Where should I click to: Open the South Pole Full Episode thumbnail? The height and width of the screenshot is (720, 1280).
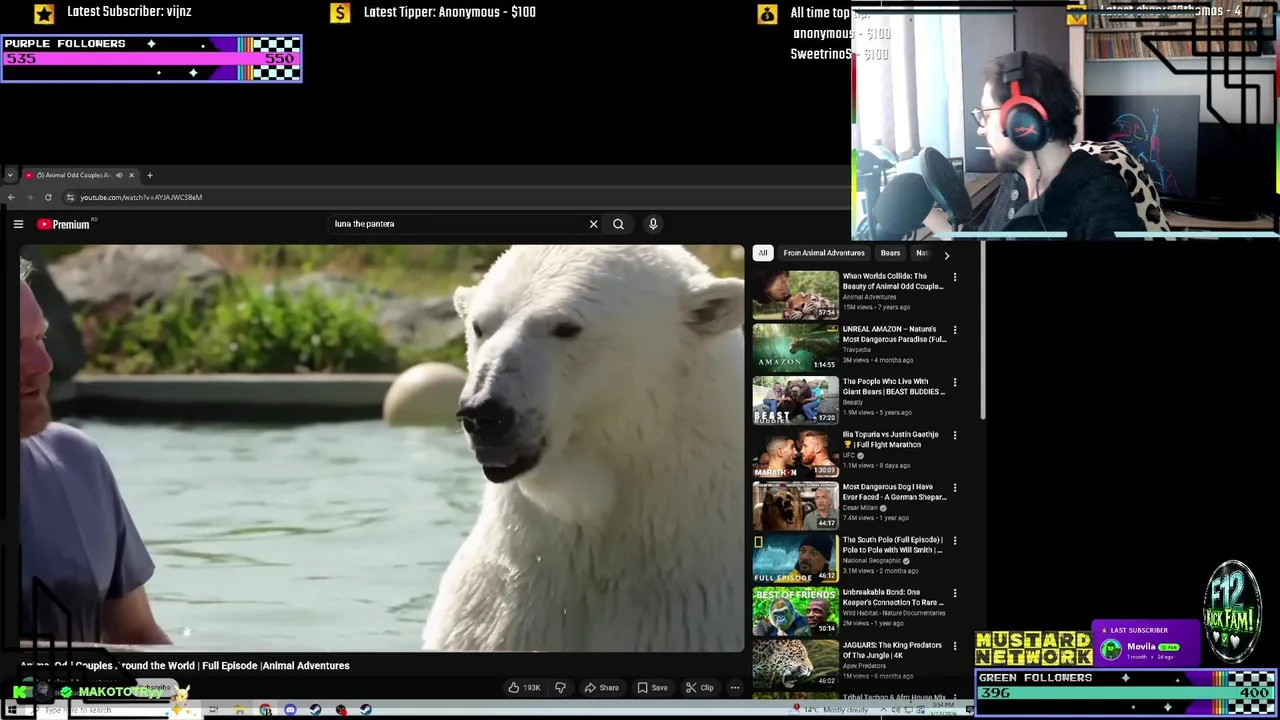click(796, 558)
